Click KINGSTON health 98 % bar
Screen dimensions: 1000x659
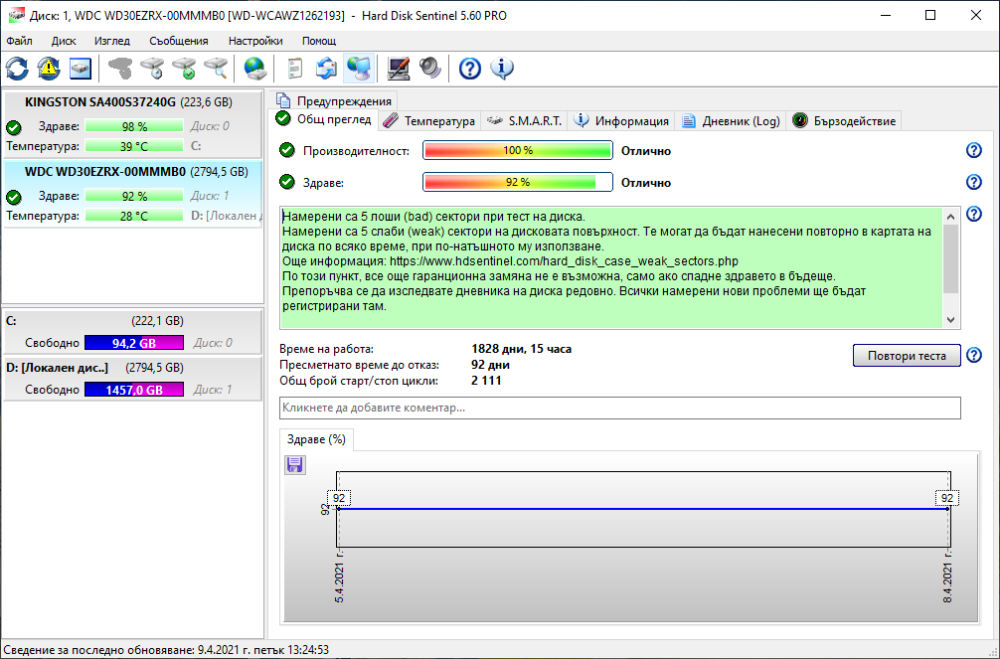point(134,126)
